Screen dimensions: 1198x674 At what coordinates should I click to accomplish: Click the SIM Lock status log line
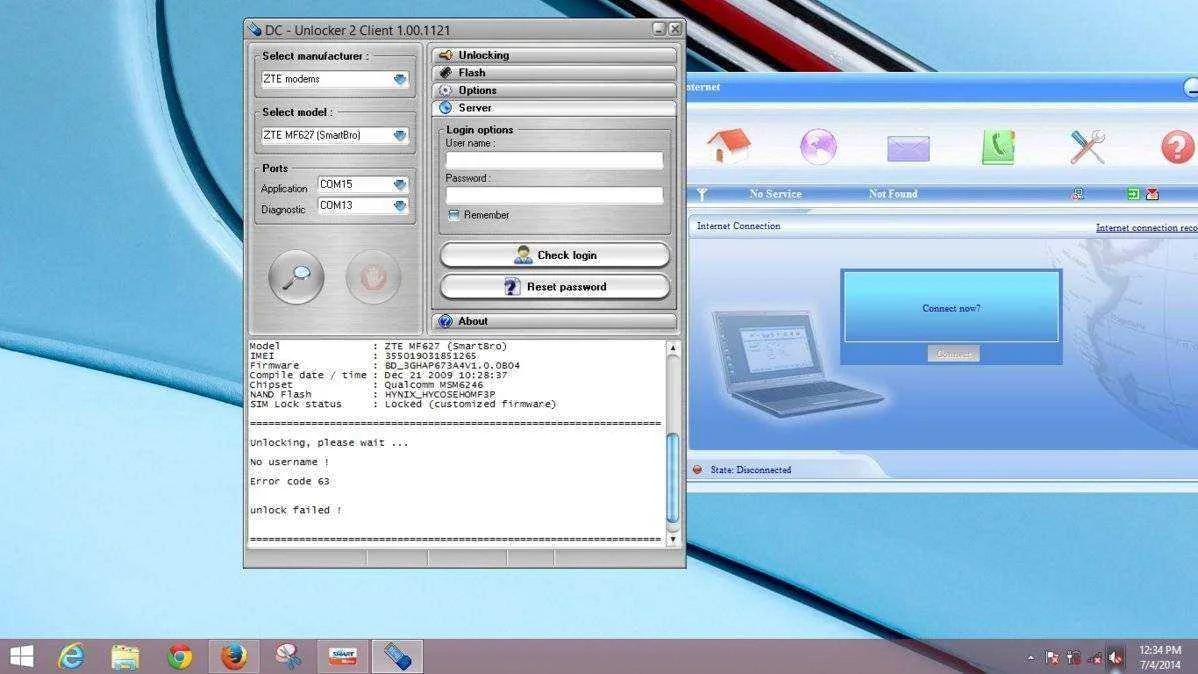click(x=403, y=404)
